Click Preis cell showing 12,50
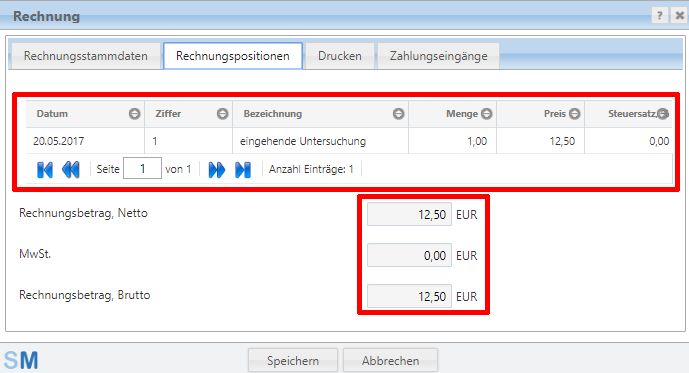Screen dimensions: 689x373 (540, 141)
